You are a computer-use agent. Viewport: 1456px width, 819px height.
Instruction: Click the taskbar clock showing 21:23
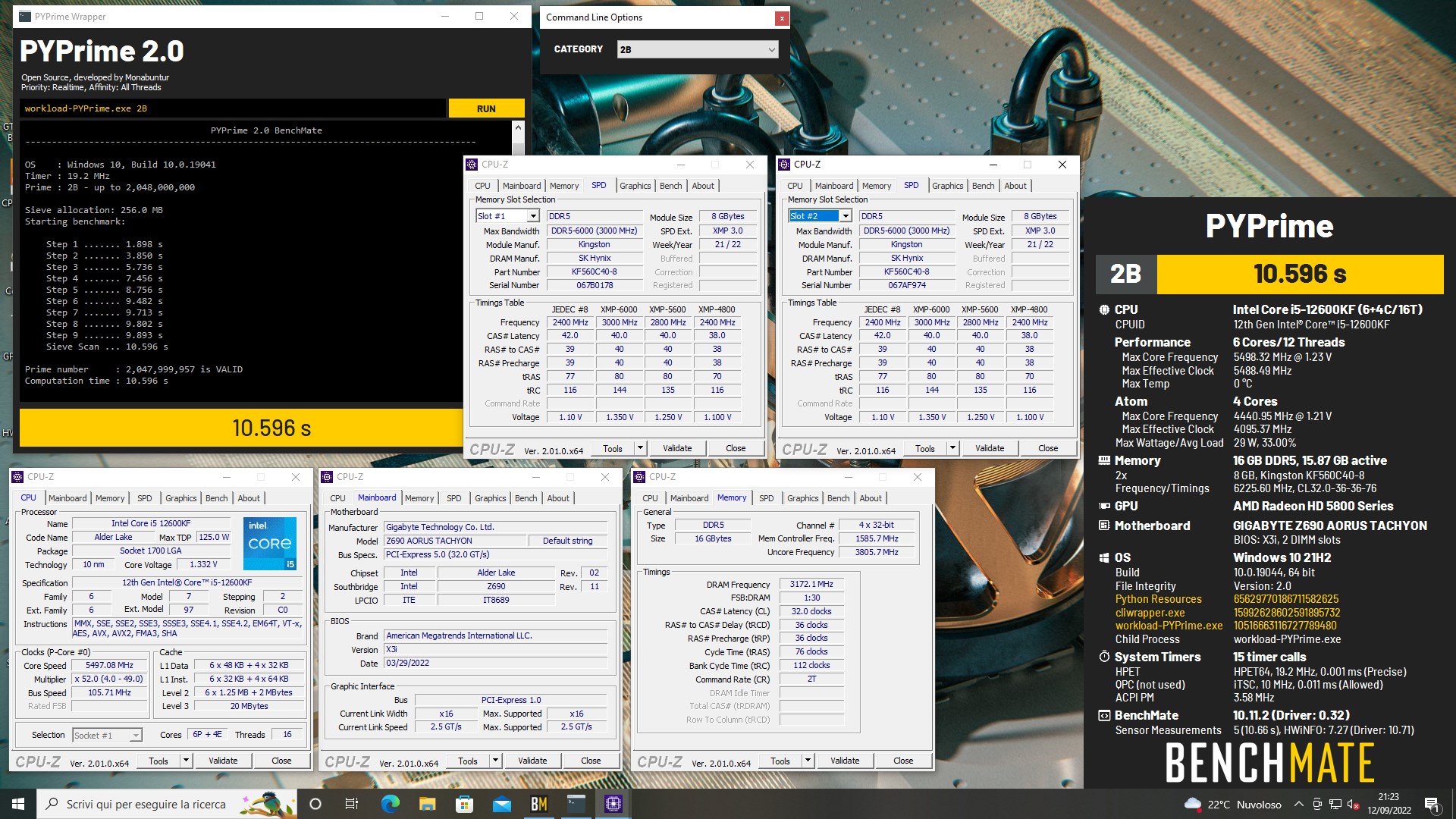(x=1389, y=804)
